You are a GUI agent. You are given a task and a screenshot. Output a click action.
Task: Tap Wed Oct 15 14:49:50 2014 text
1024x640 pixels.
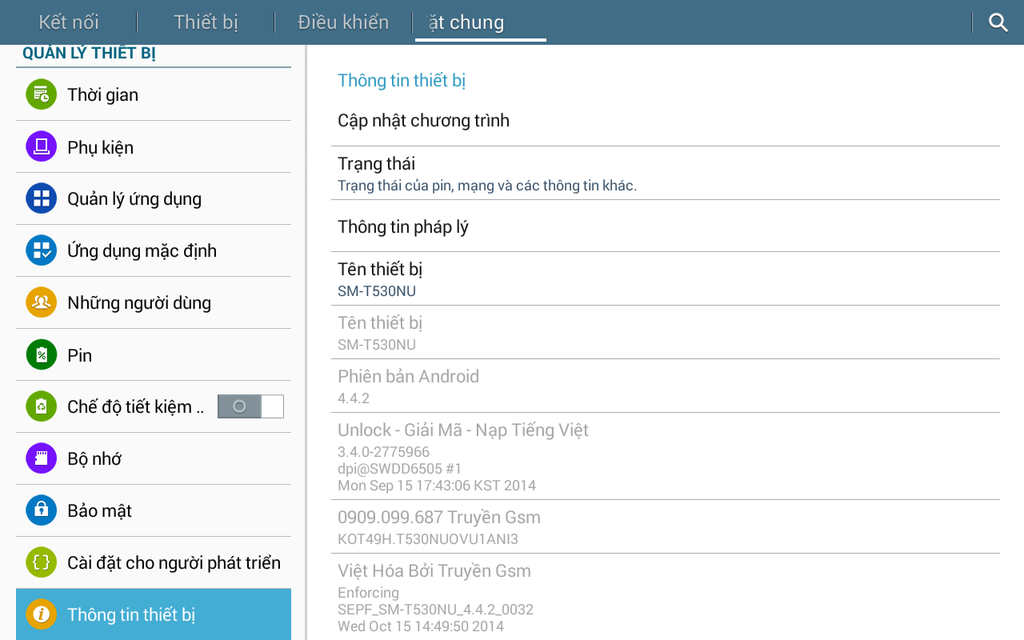click(x=421, y=627)
